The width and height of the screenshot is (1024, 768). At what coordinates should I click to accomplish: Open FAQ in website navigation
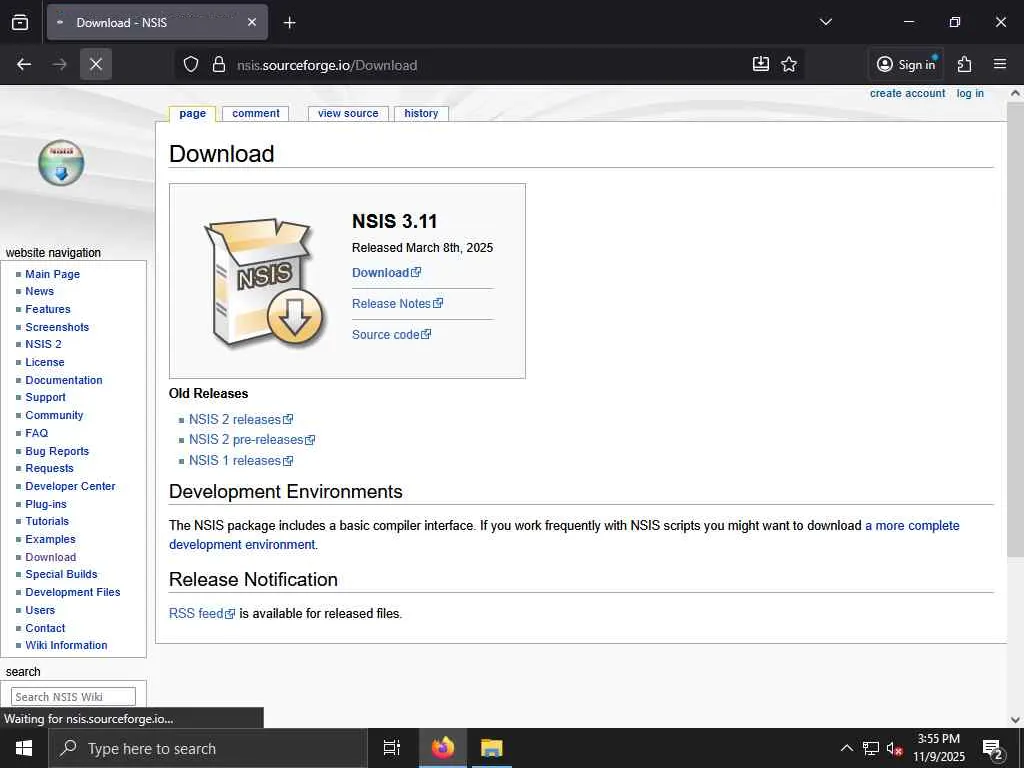[37, 433]
